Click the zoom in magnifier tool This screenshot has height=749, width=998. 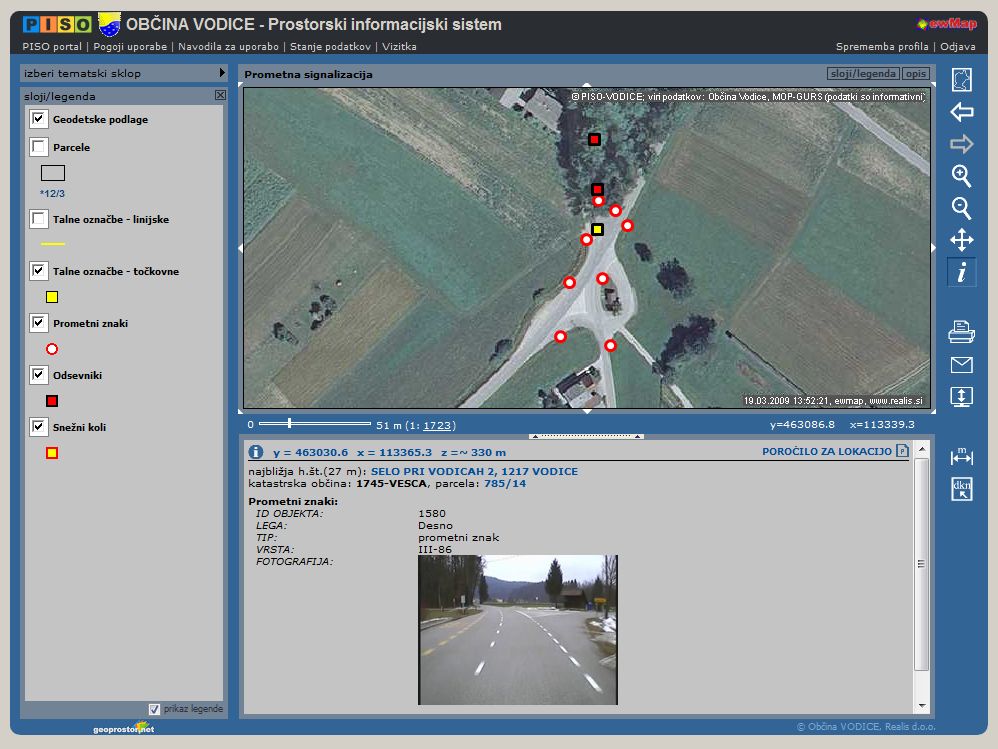point(961,176)
